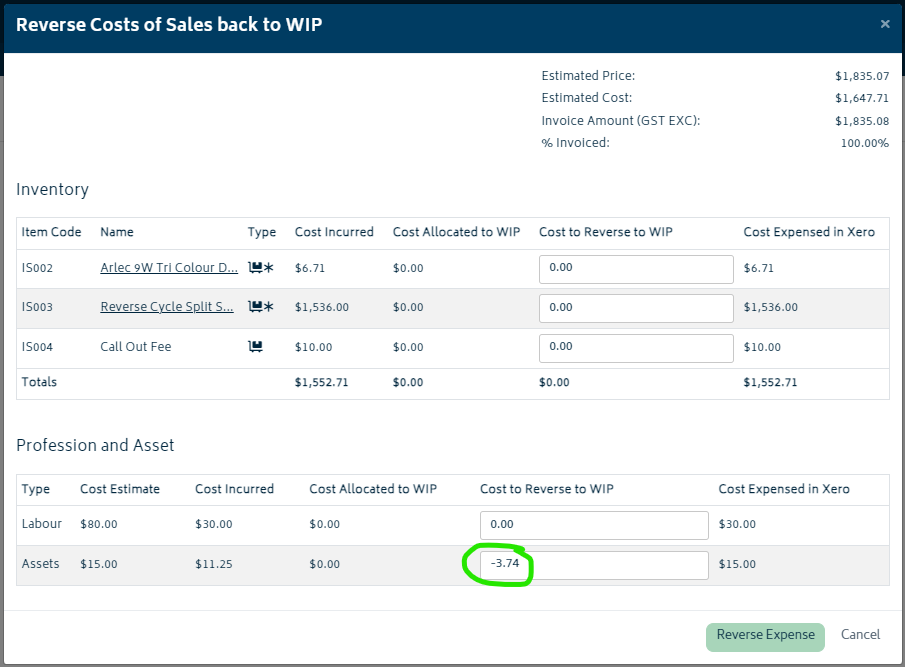Close the Reverse Costs dialog with the X

pyautogui.click(x=885, y=24)
